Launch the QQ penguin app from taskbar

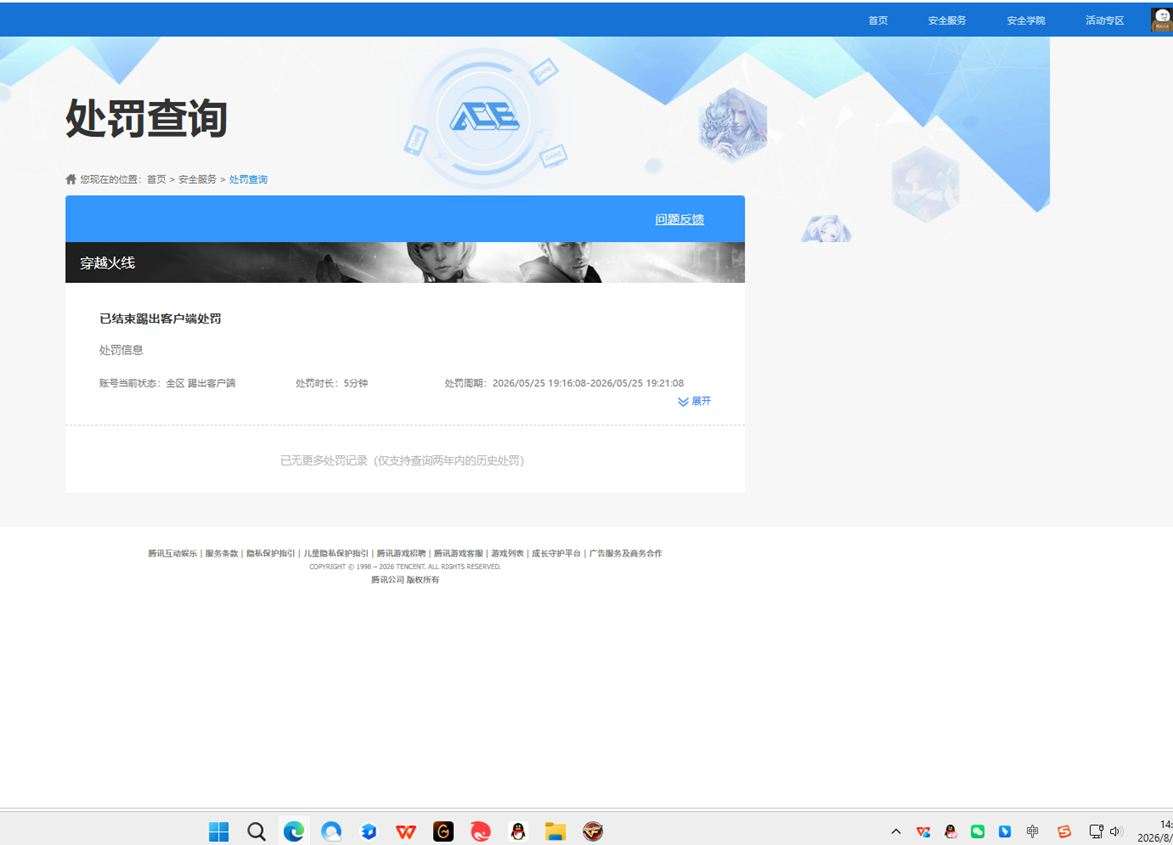tap(518, 832)
